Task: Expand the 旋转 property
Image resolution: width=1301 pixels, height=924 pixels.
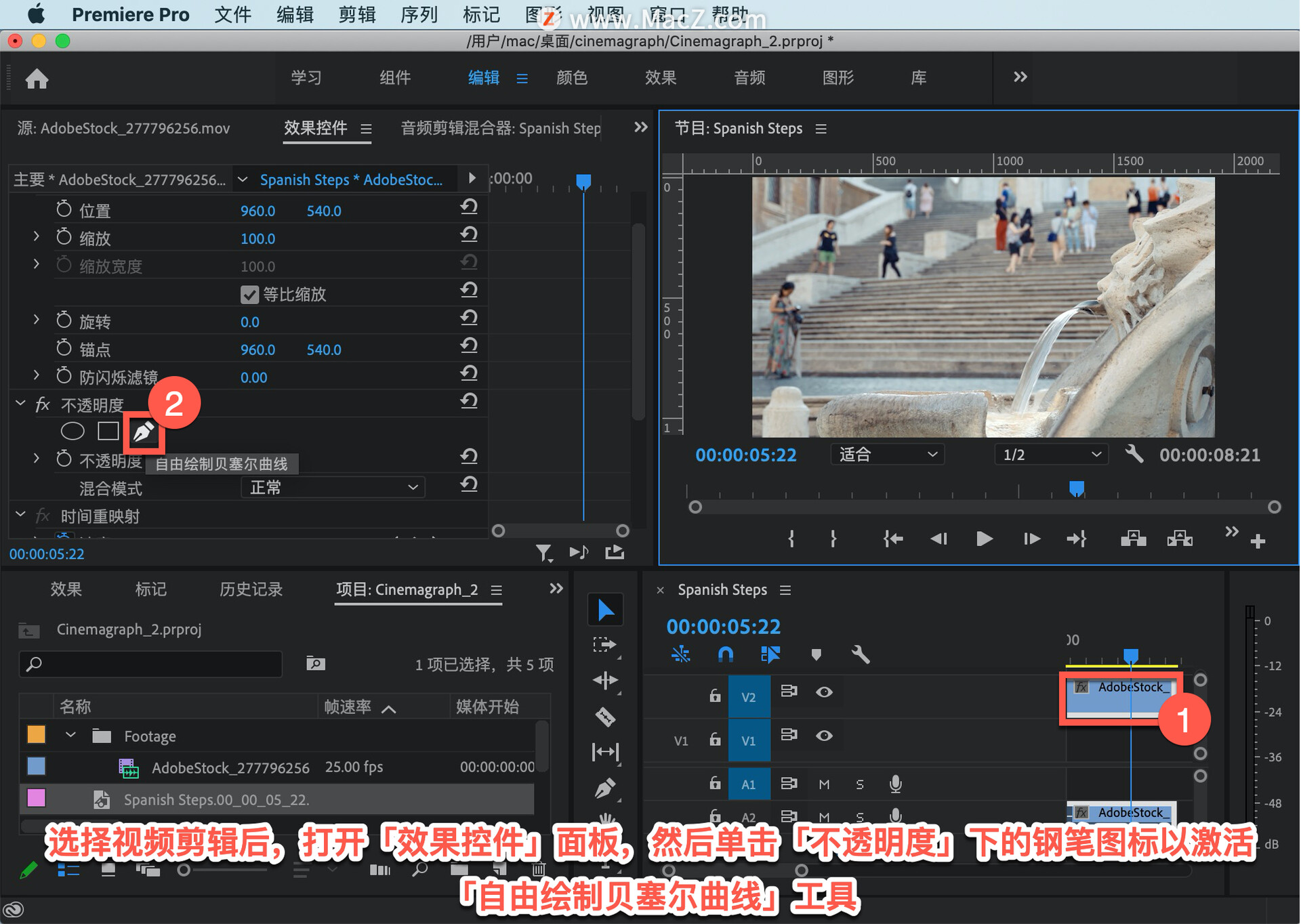Action: (36, 320)
